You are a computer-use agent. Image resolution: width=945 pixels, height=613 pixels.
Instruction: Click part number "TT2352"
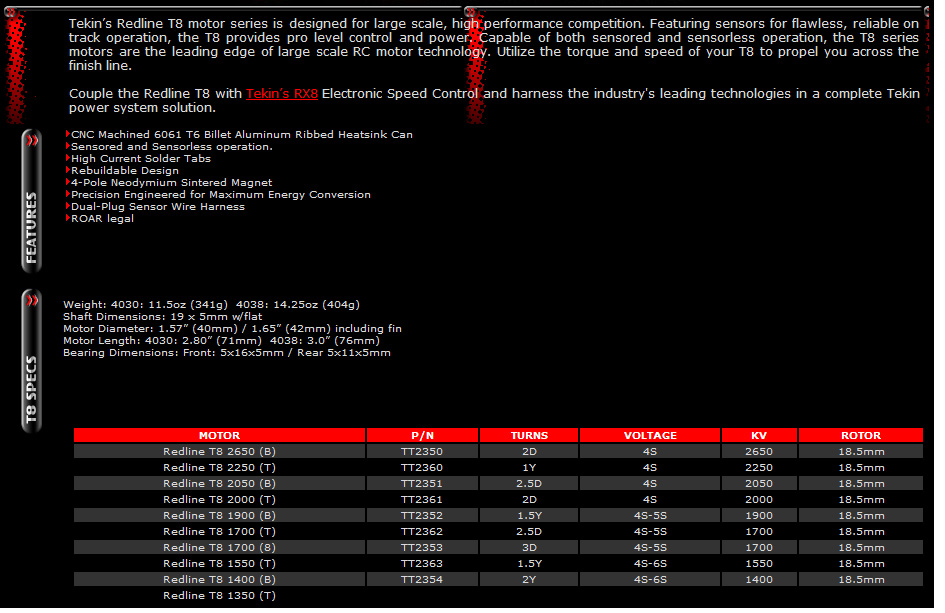point(422,515)
